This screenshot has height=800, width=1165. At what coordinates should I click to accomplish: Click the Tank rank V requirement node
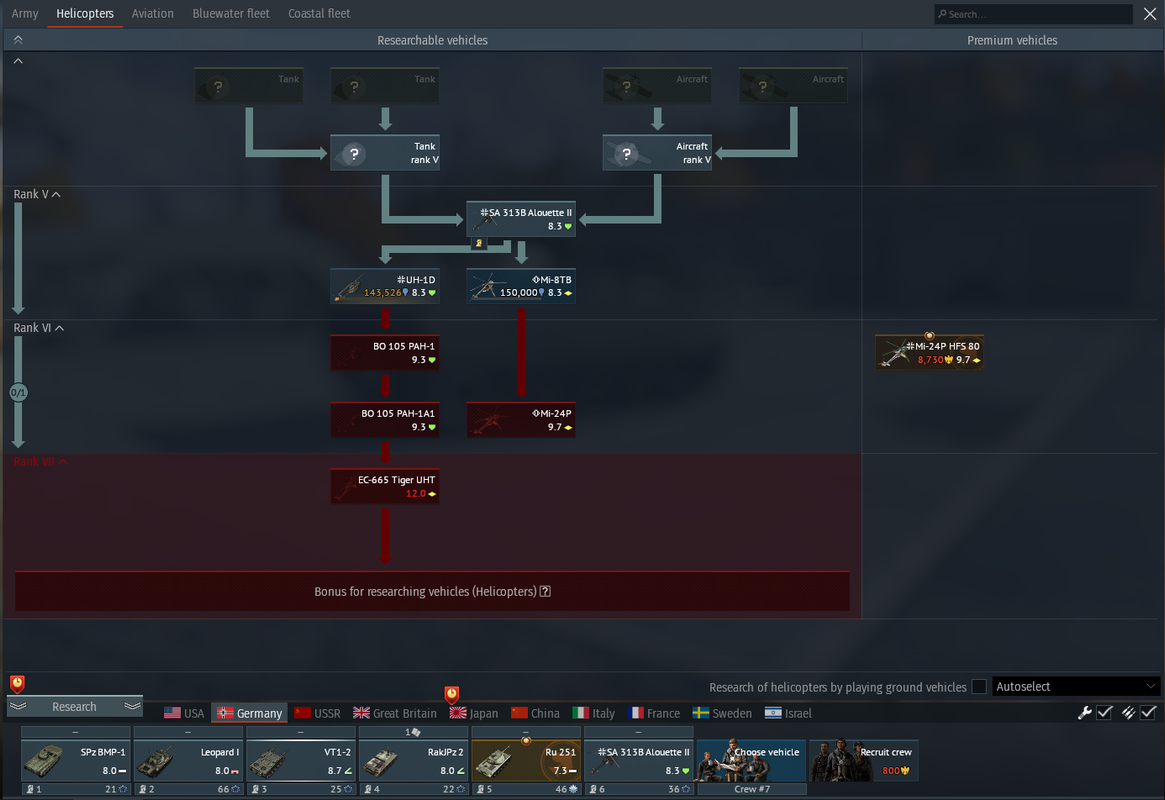point(385,153)
